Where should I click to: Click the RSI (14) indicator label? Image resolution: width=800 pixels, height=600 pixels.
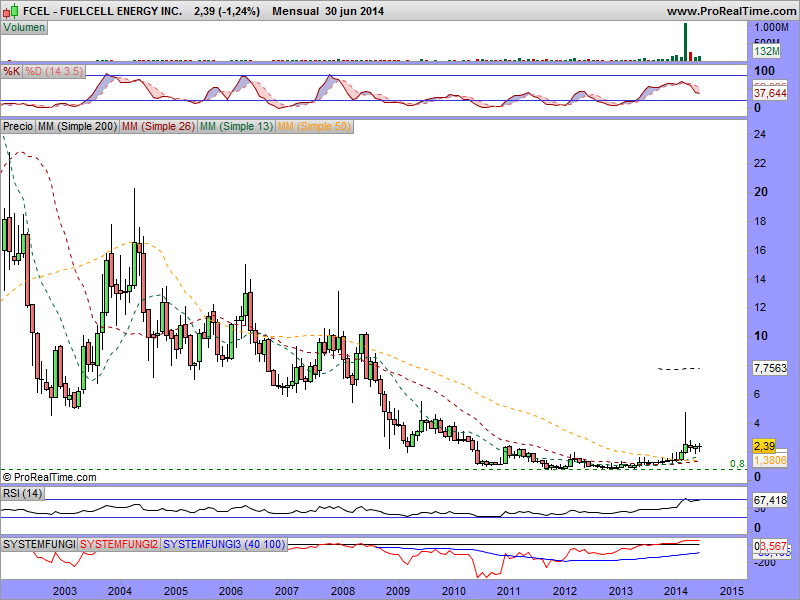[x=22, y=493]
